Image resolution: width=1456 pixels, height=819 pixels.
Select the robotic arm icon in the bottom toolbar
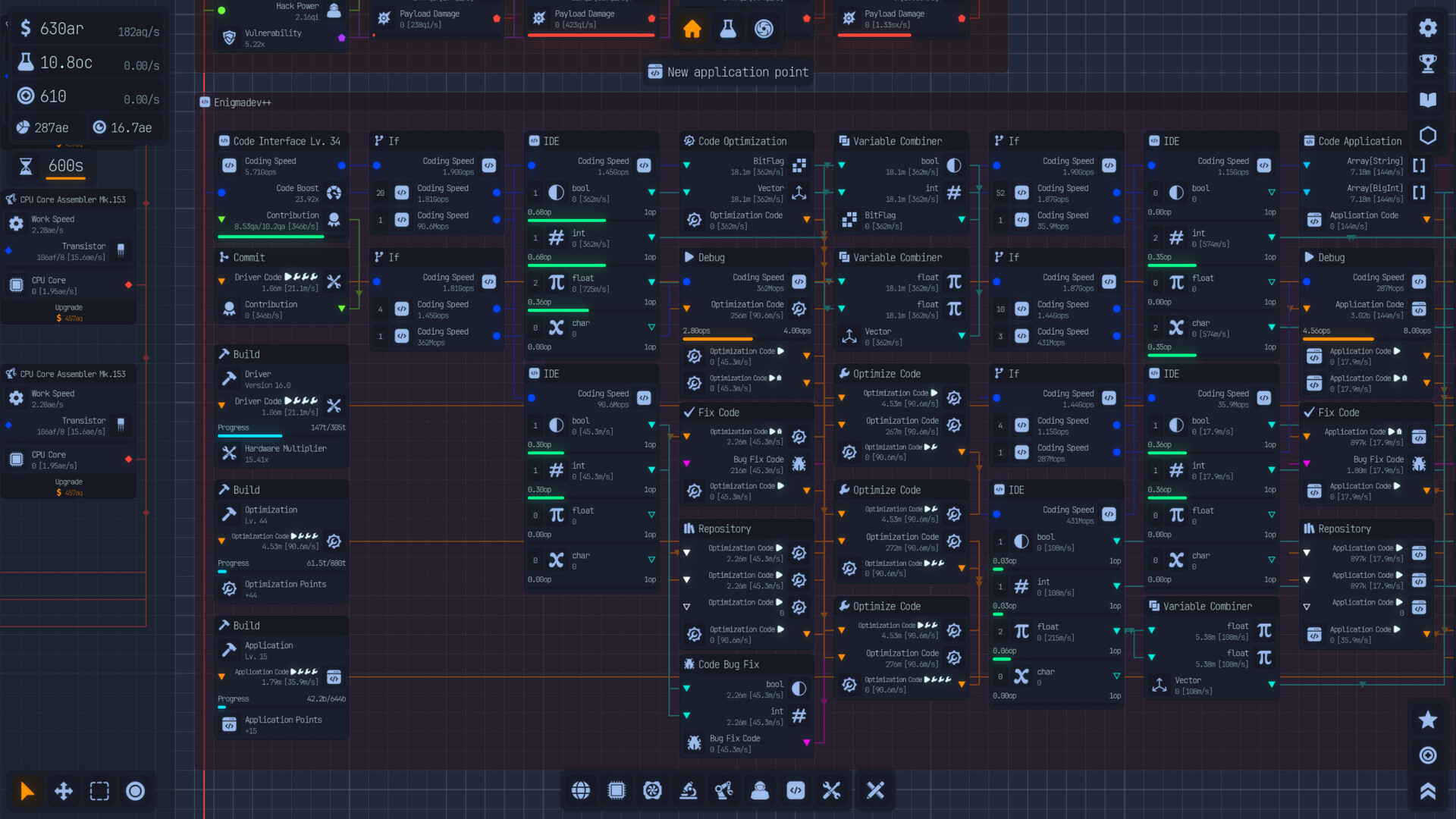[x=724, y=790]
